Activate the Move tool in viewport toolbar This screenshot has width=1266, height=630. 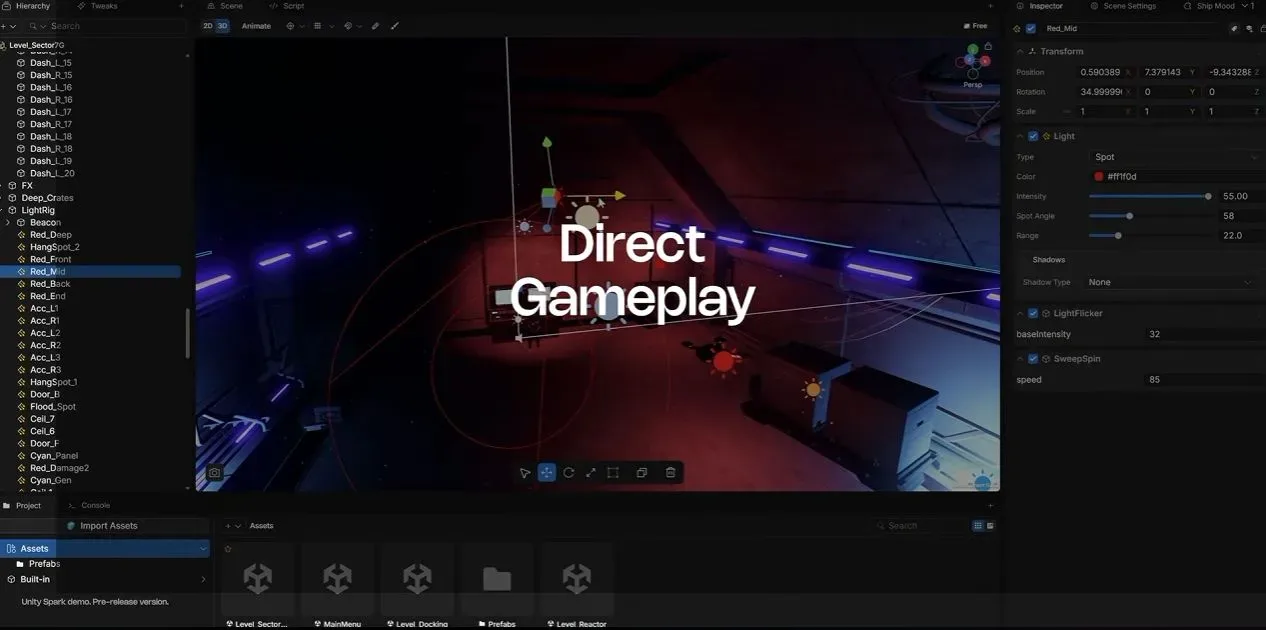547,473
